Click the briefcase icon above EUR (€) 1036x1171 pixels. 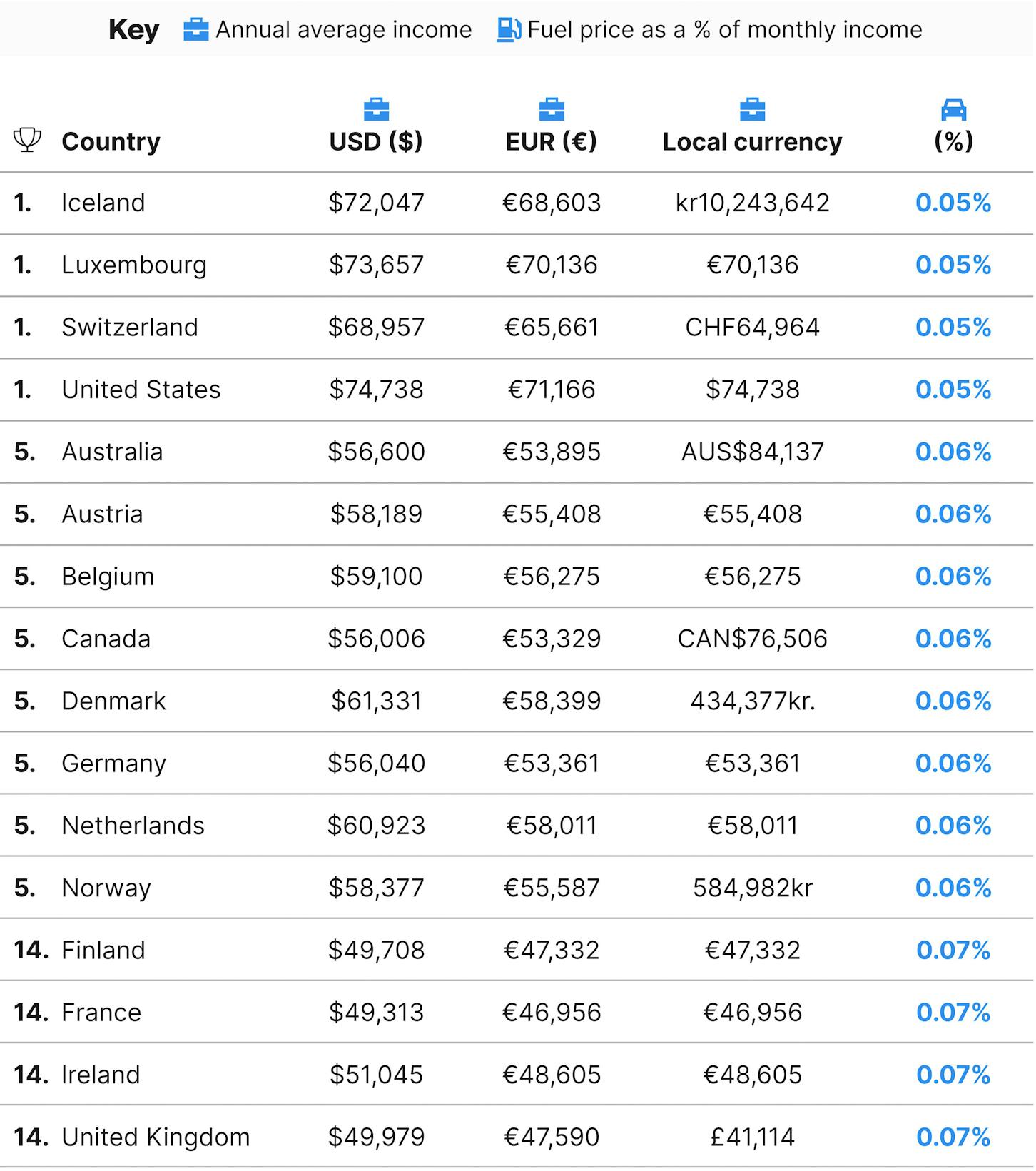click(x=552, y=110)
